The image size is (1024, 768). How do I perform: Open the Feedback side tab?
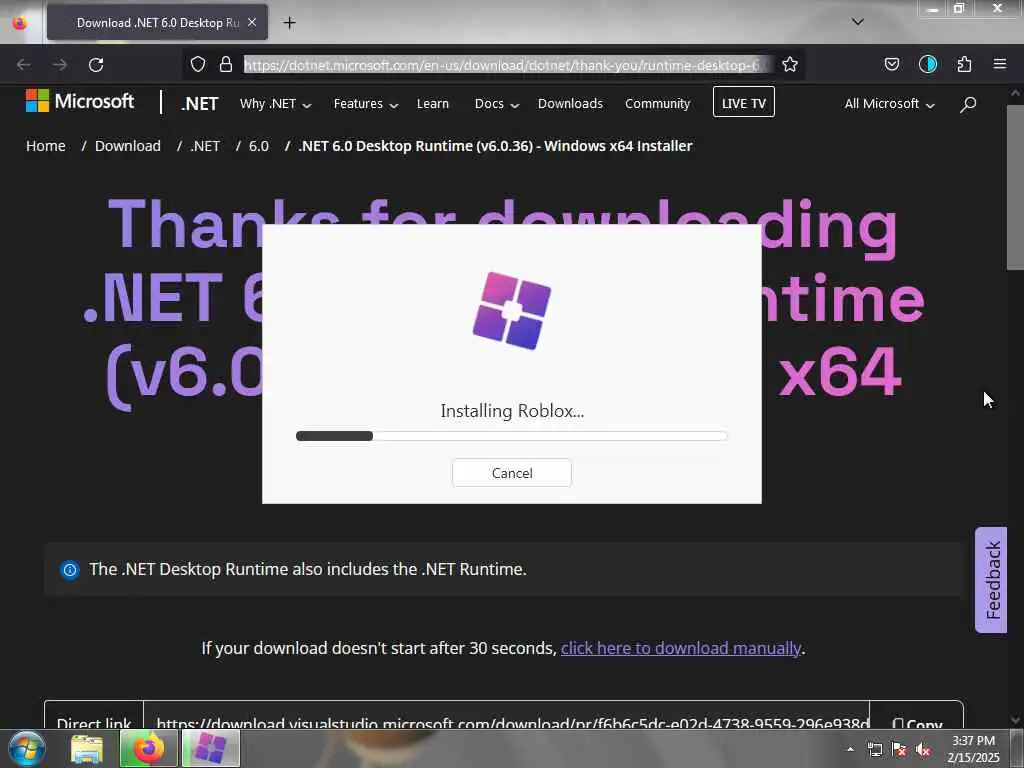point(991,580)
